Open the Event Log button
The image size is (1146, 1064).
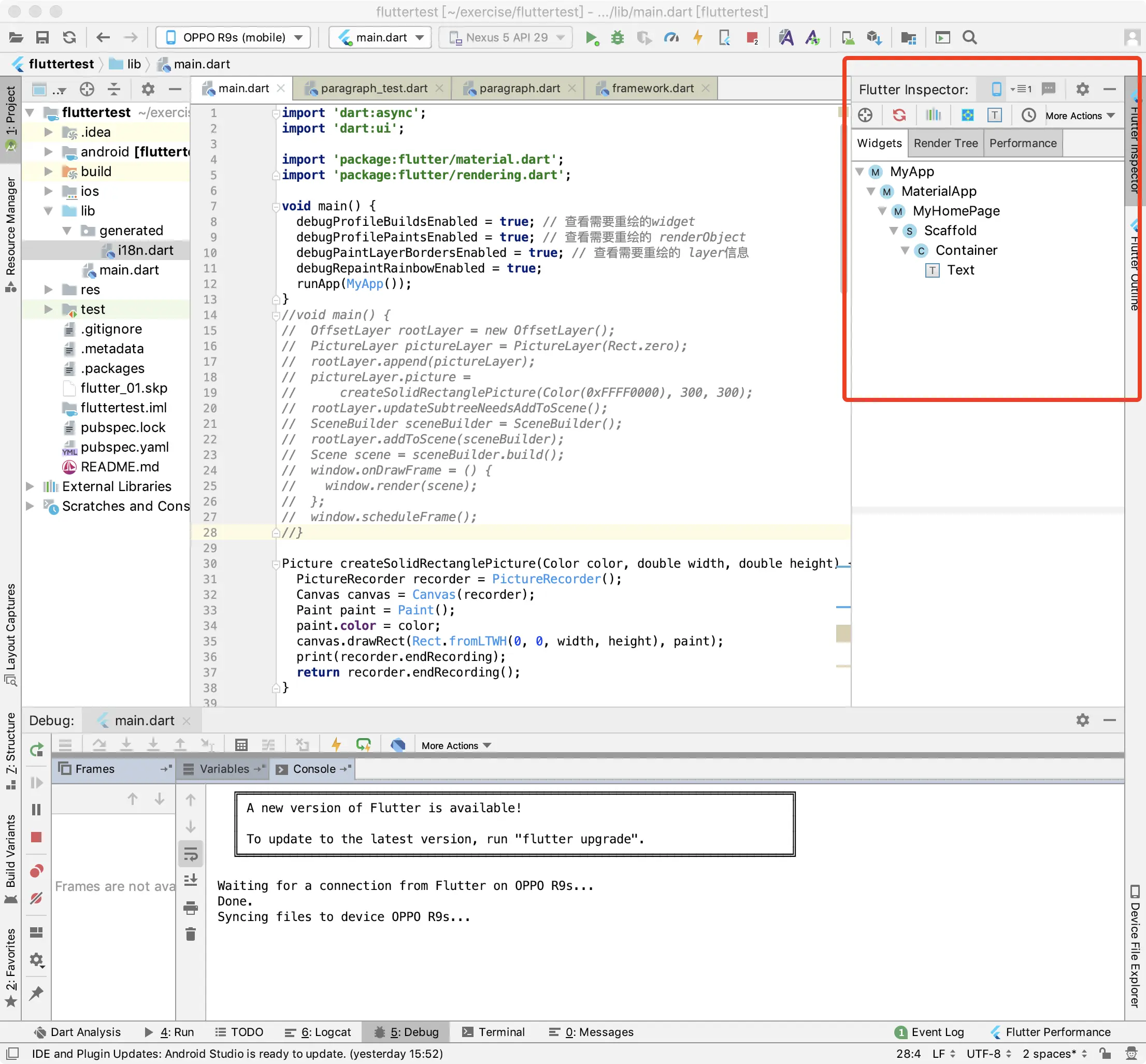click(x=929, y=1032)
